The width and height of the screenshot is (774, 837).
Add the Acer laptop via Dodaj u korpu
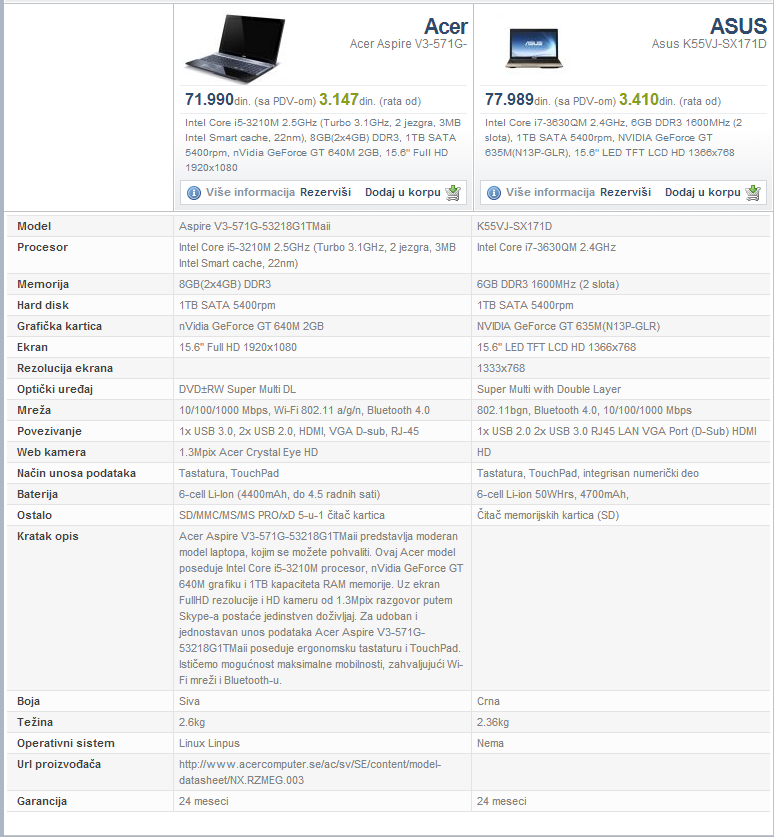403,192
